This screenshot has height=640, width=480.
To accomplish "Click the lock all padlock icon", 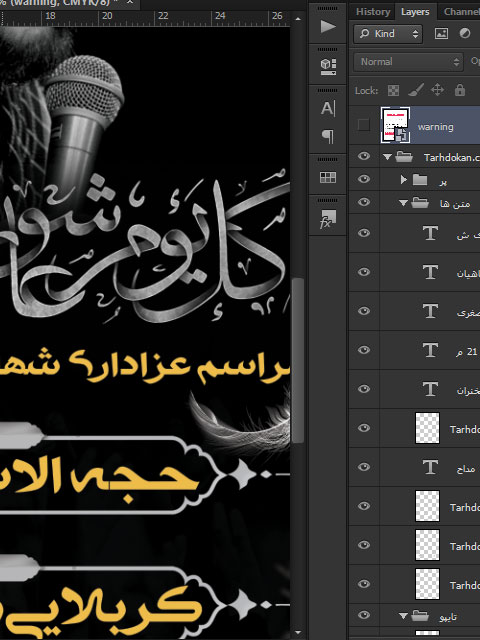I will tap(460, 90).
